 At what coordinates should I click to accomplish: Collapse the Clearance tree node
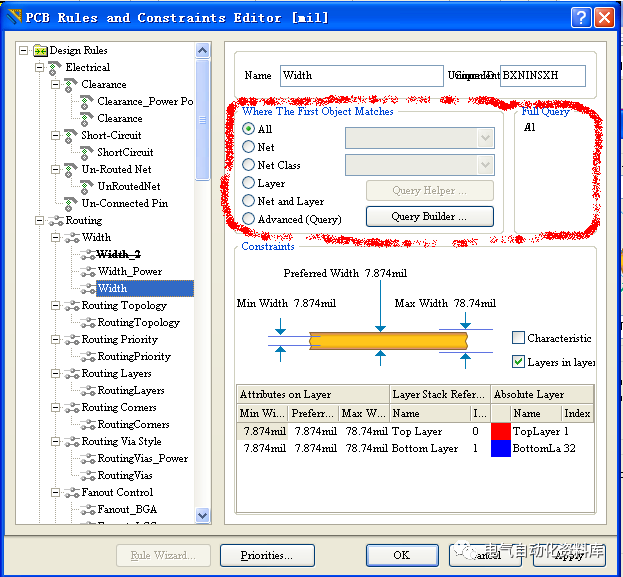(56, 85)
